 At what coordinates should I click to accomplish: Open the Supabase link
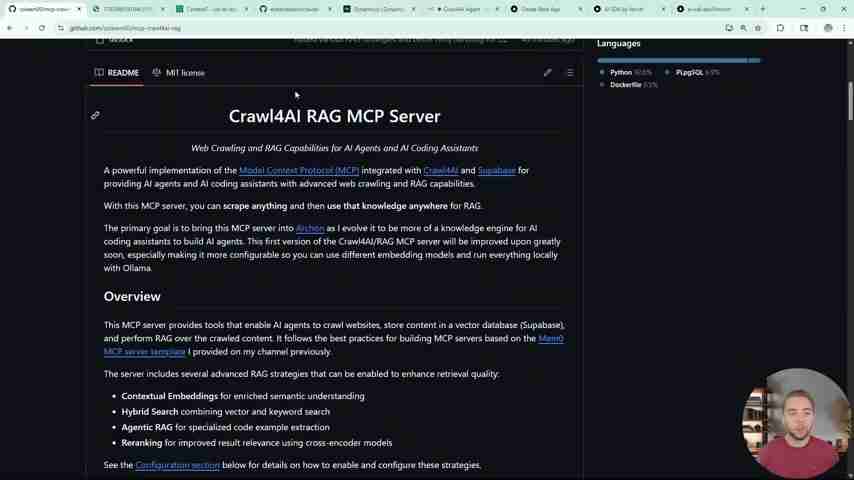tap(496, 171)
